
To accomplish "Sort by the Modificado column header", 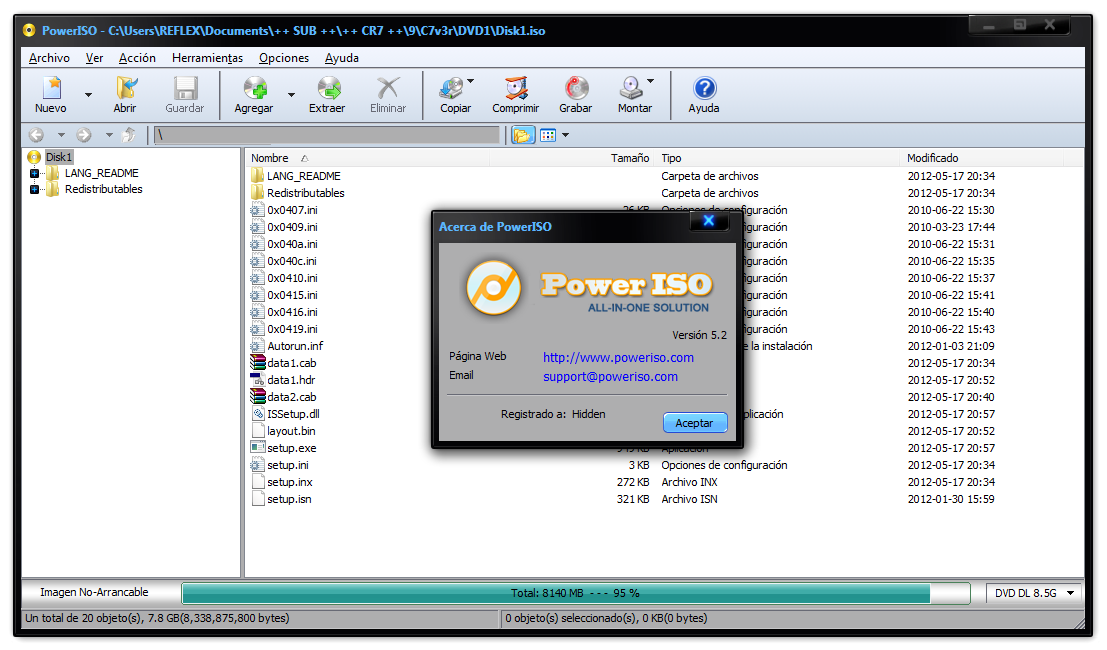I will click(933, 158).
